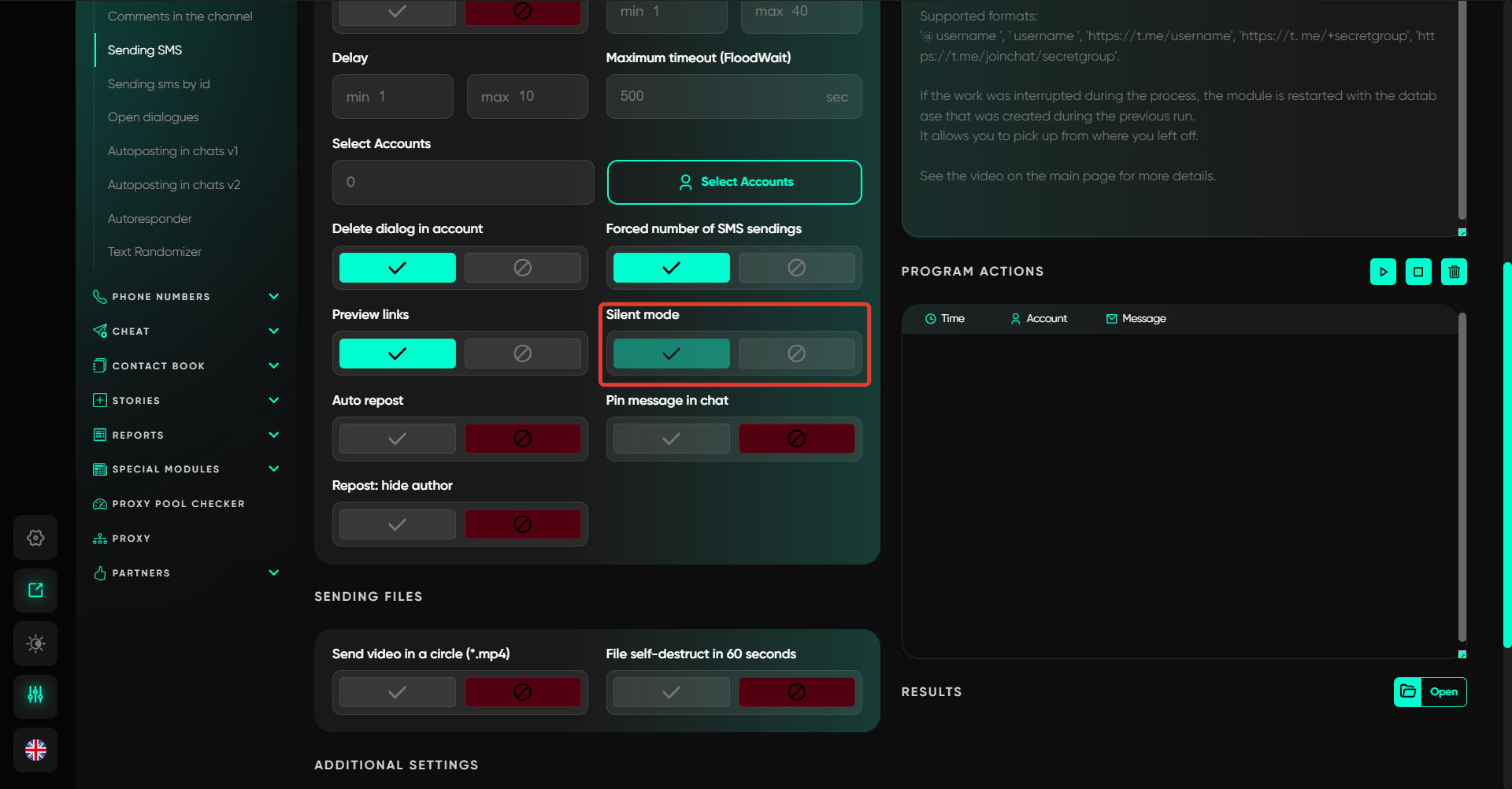Click the sliders equalizer icon in sidebar

pyautogui.click(x=35, y=695)
